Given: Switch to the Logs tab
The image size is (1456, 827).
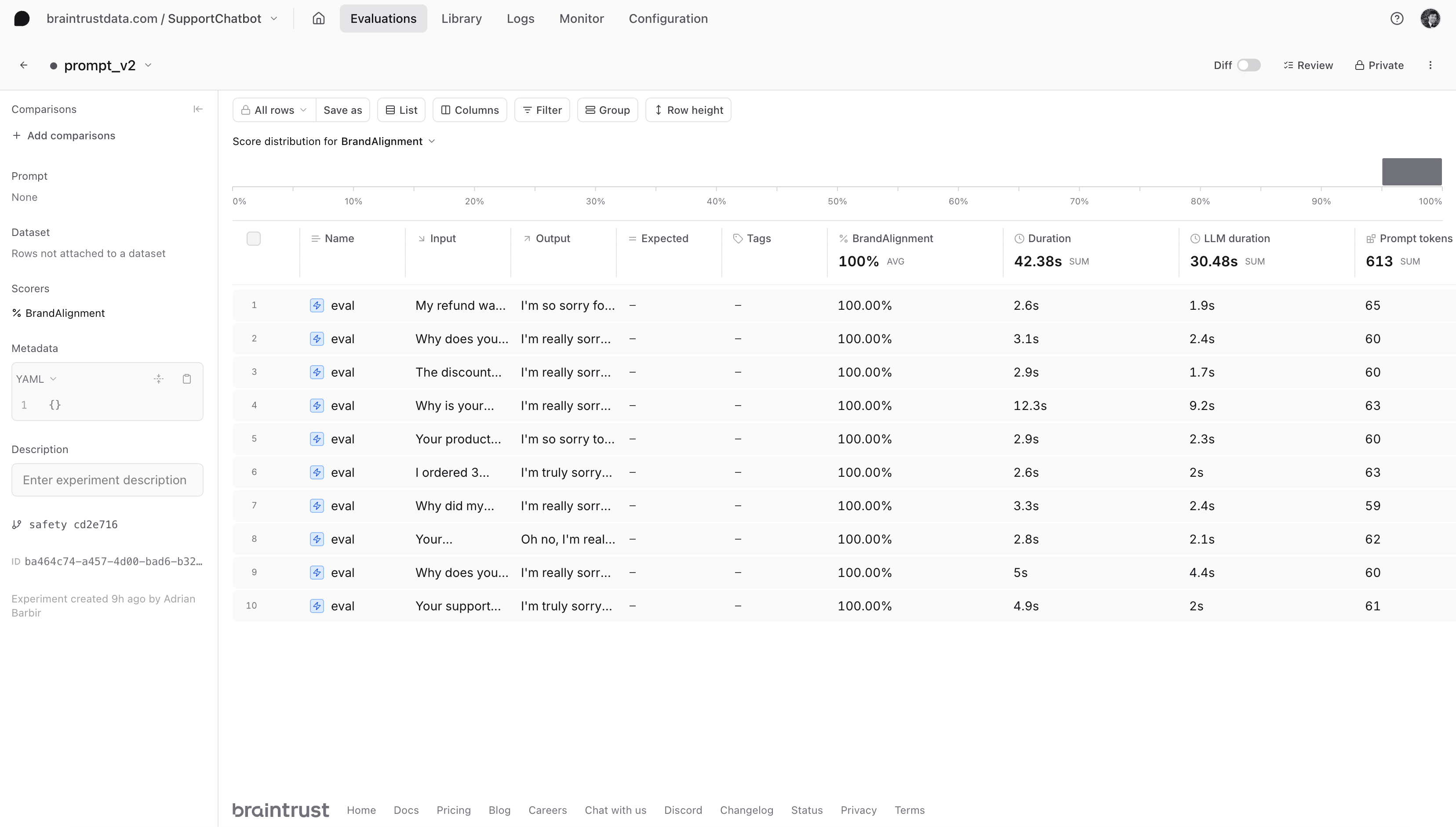Looking at the screenshot, I should point(520,19).
